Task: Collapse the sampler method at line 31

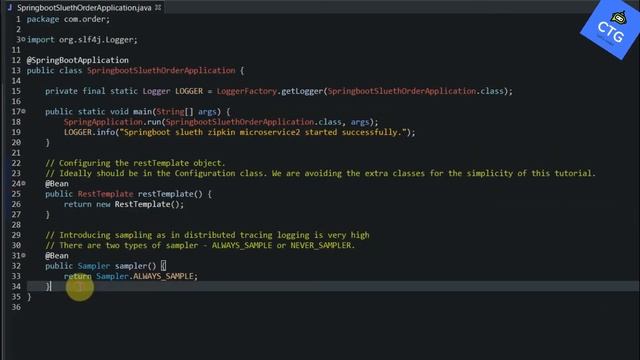Action: click(x=23, y=255)
